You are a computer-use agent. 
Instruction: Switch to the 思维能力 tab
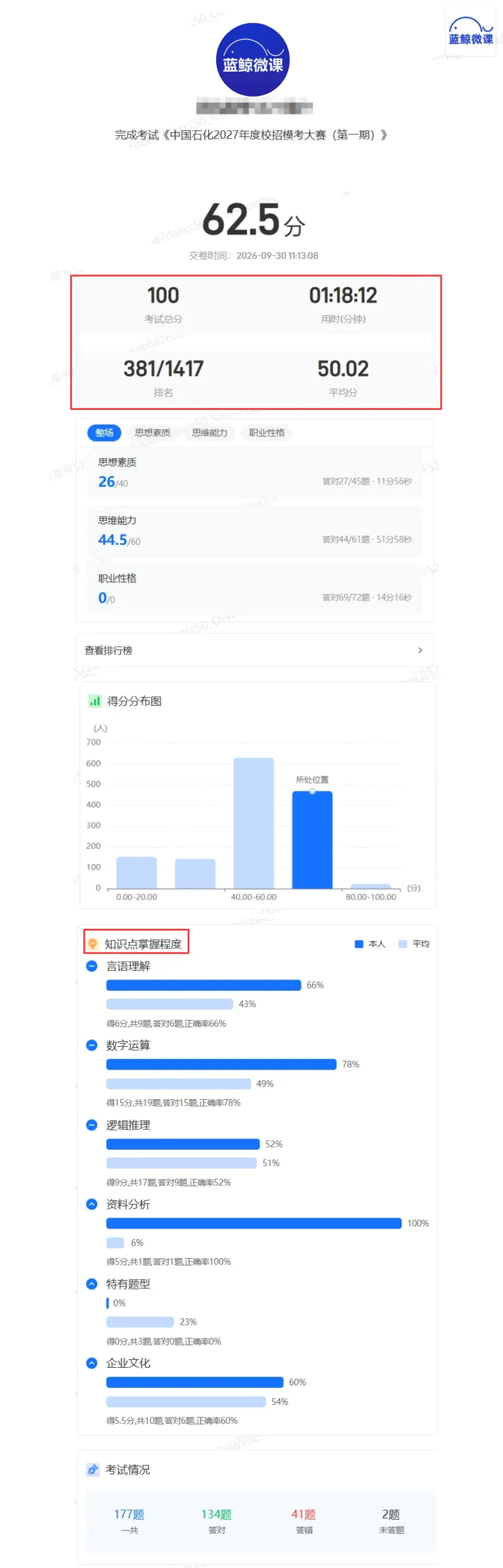210,433
